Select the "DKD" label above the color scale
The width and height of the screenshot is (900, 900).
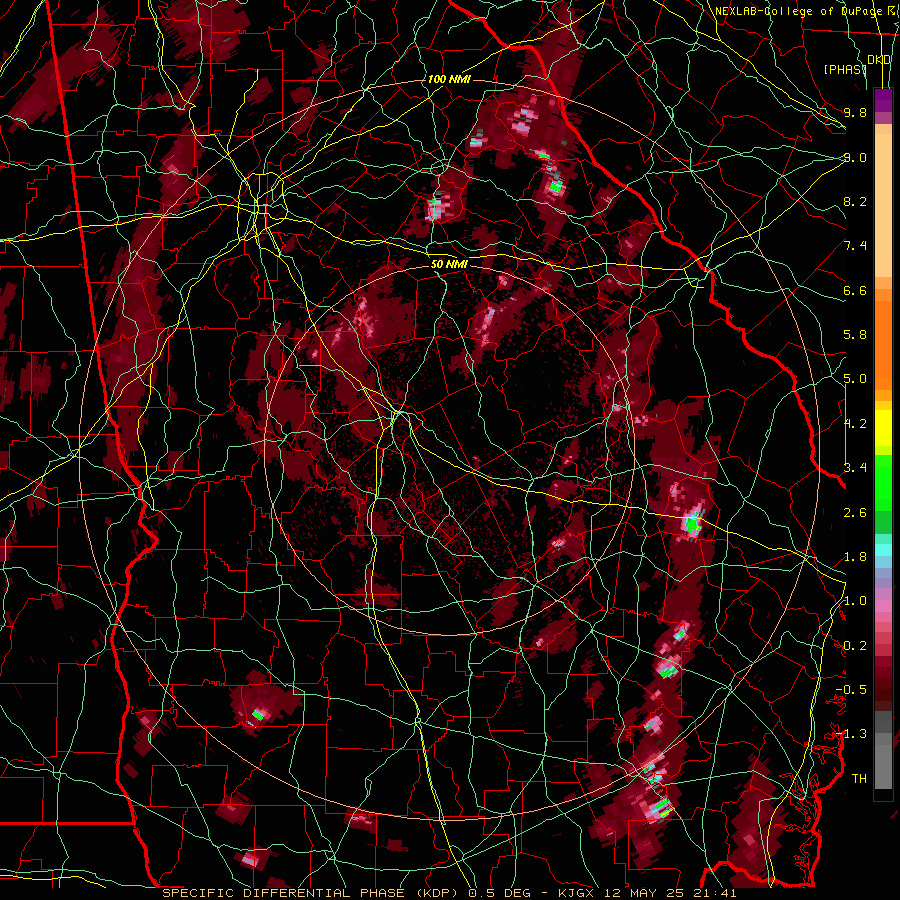(x=878, y=60)
